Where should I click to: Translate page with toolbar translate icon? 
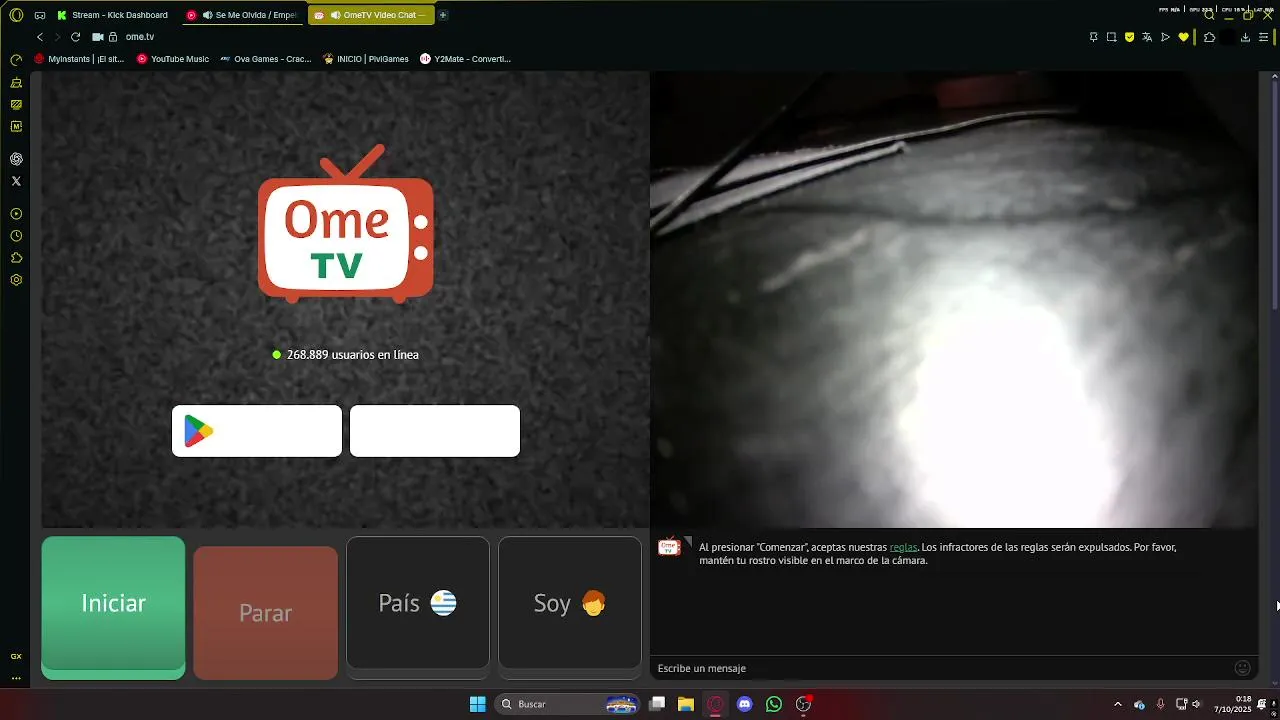pos(1147,37)
